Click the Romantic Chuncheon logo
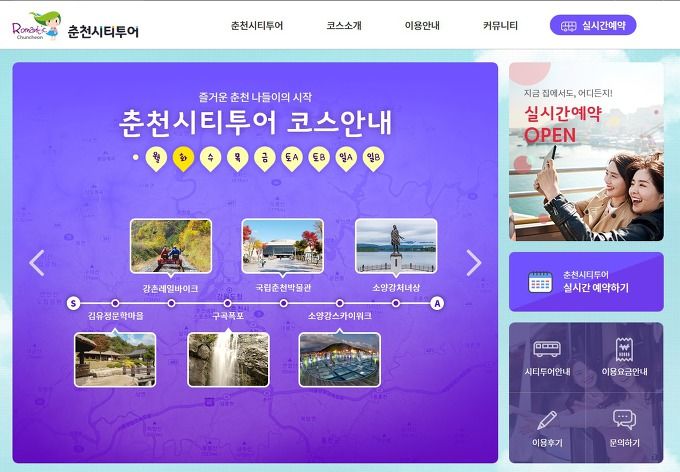The width and height of the screenshot is (680, 472). click(36, 26)
